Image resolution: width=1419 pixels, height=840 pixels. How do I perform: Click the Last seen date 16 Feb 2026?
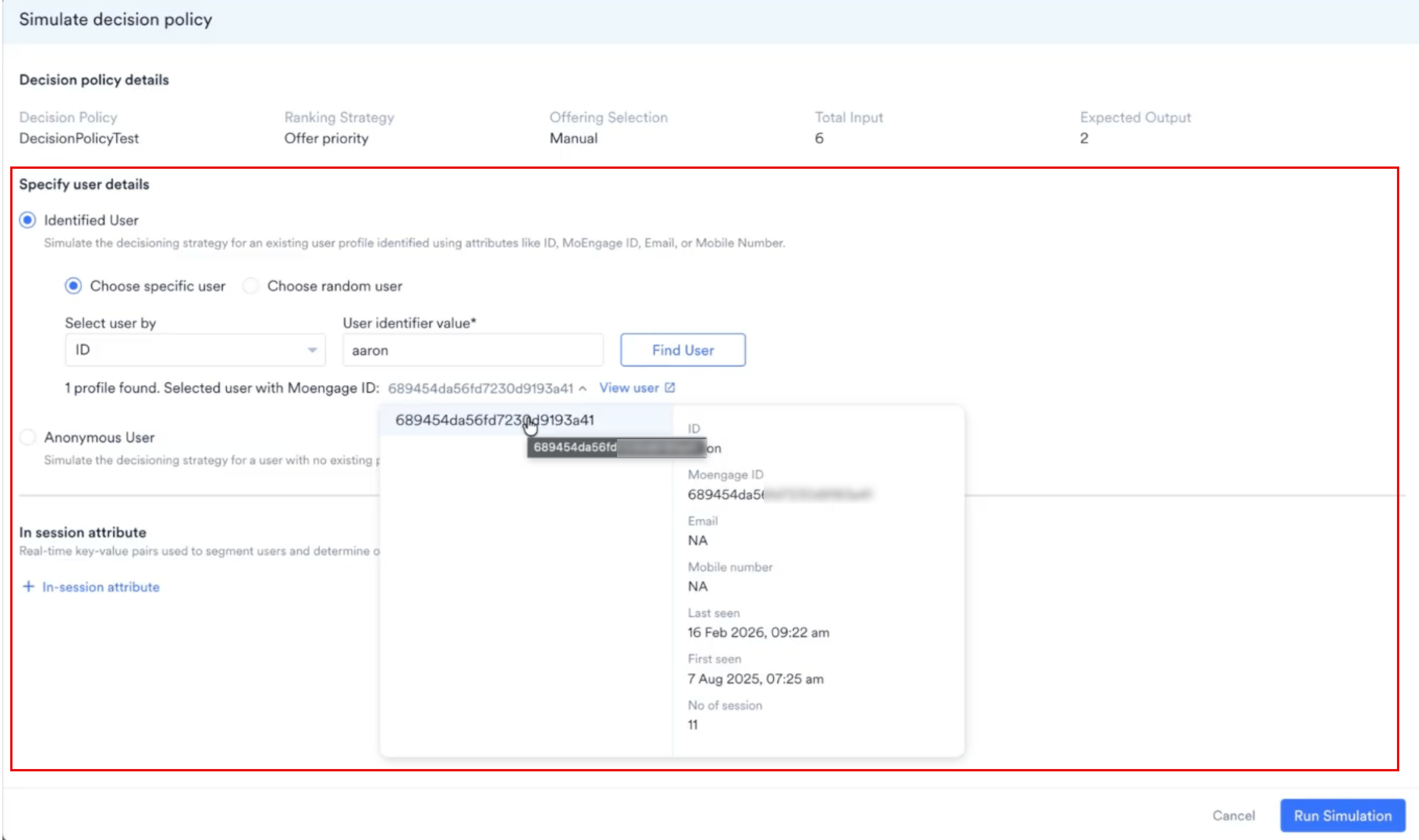pos(758,632)
